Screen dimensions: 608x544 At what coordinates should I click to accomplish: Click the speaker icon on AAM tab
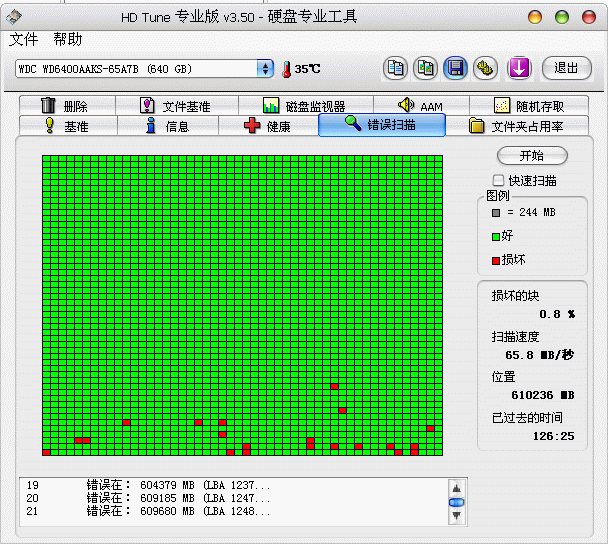click(406, 105)
